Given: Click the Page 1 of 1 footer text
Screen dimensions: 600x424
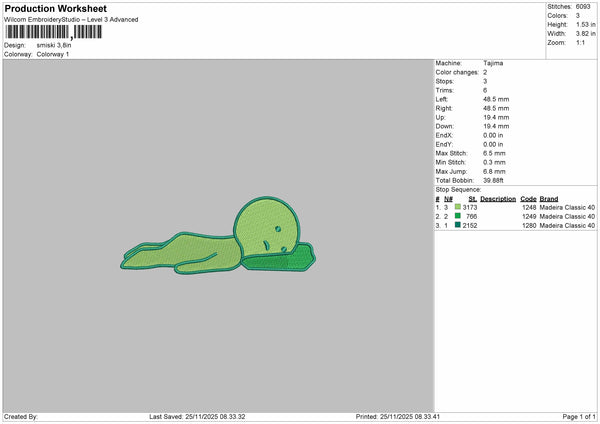Looking at the screenshot, I should (x=578, y=416).
